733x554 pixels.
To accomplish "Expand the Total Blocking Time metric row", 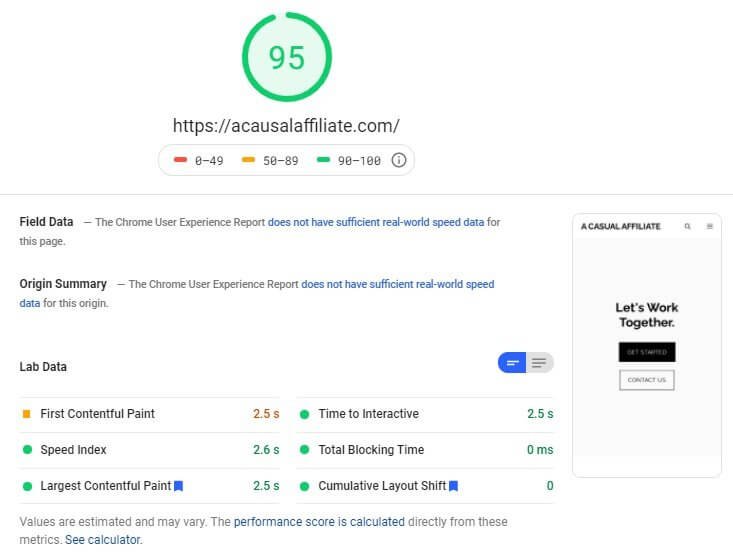I will coord(425,450).
